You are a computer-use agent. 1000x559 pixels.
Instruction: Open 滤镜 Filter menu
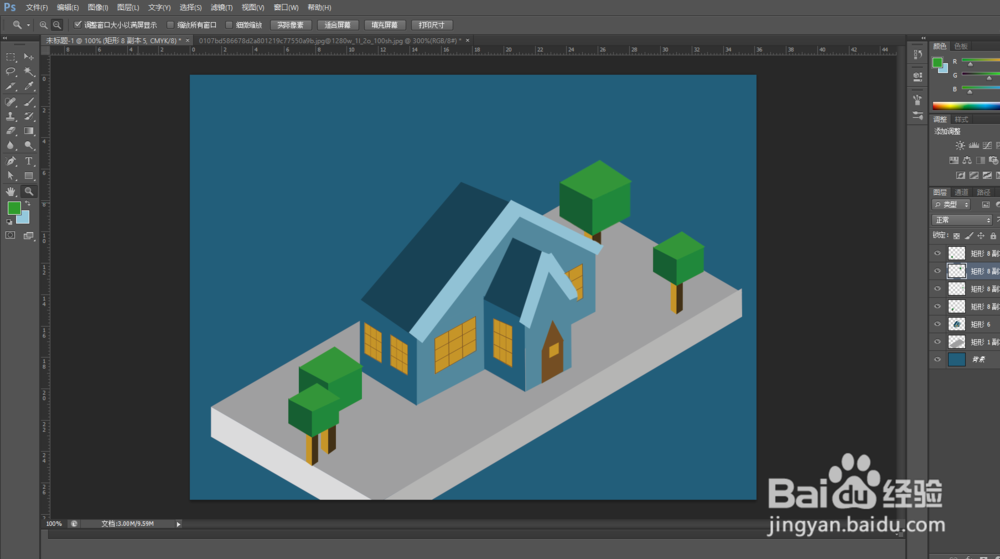click(x=221, y=8)
